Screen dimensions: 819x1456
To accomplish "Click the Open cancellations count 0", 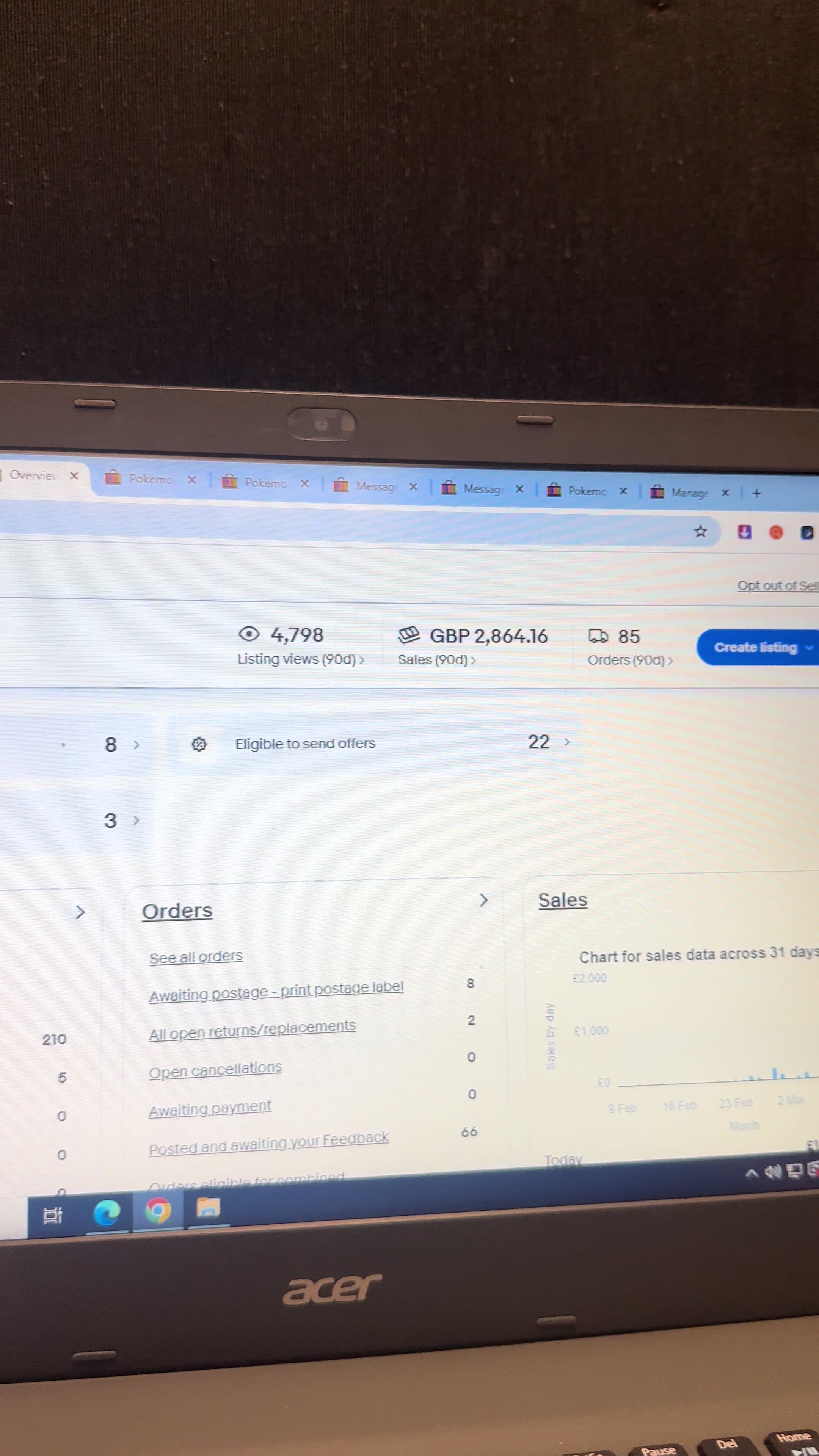I will (x=471, y=1057).
